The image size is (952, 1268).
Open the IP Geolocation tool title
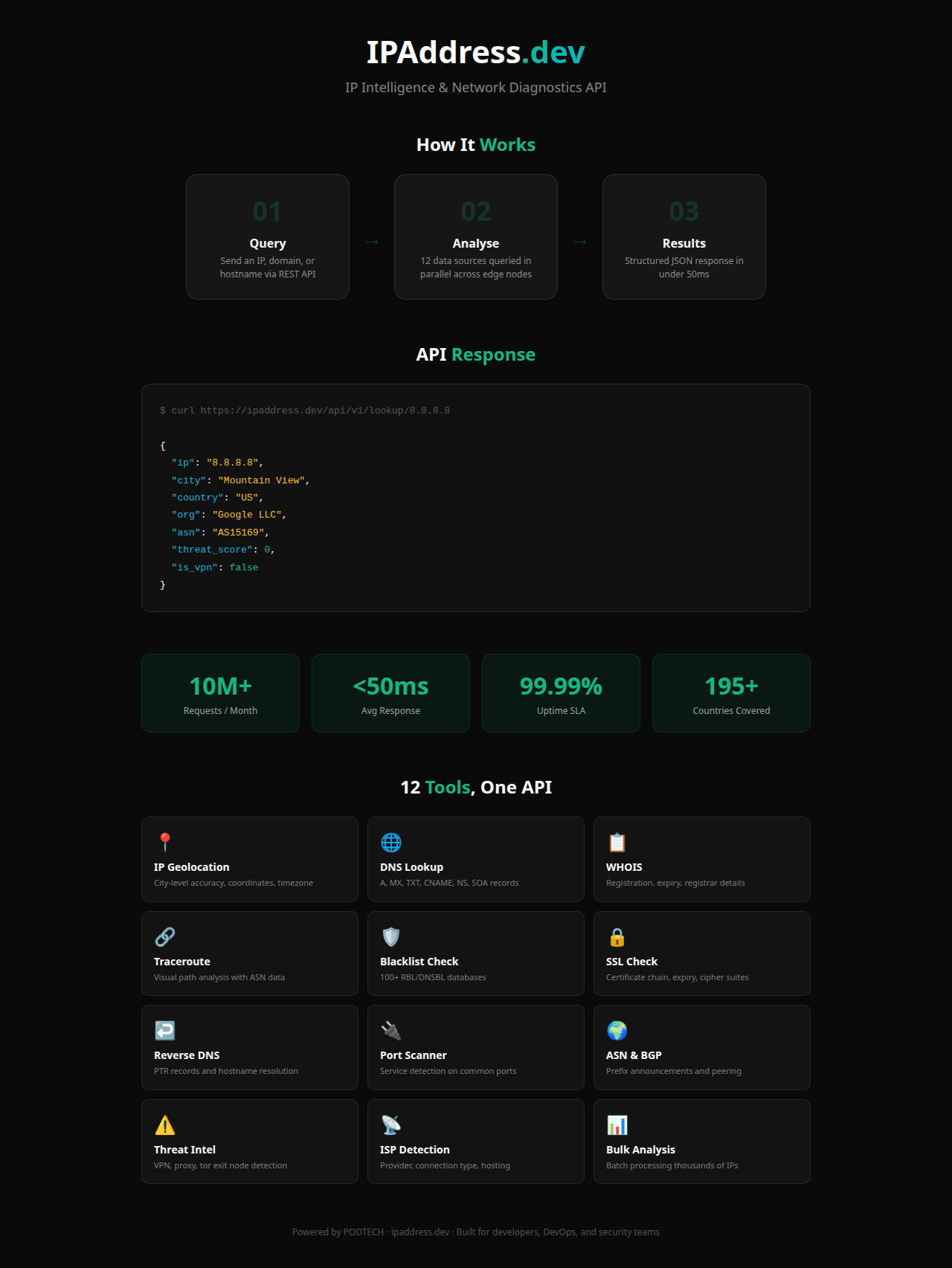pyautogui.click(x=192, y=867)
